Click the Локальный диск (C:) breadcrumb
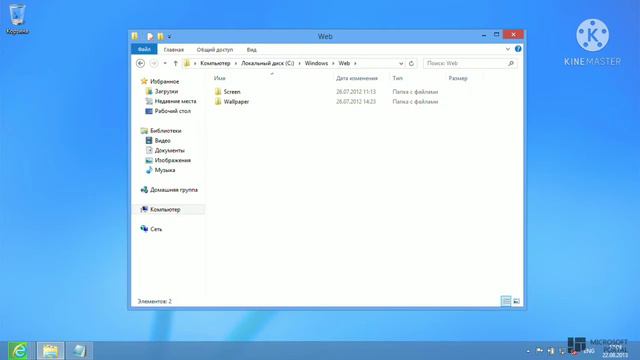Screen dimensions: 640x360 pyautogui.click(x=267, y=63)
